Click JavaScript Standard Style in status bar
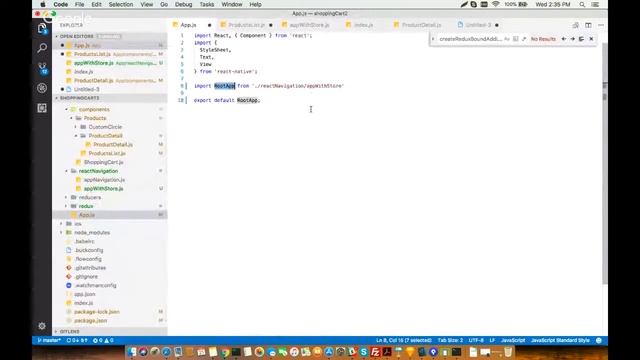This screenshot has width=640, height=360. (x=560, y=340)
